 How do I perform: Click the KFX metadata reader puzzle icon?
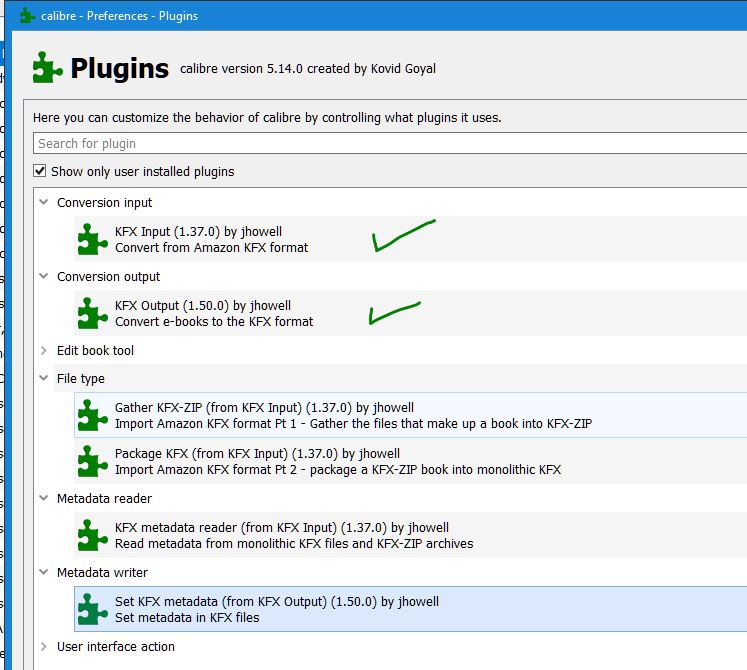coord(92,535)
